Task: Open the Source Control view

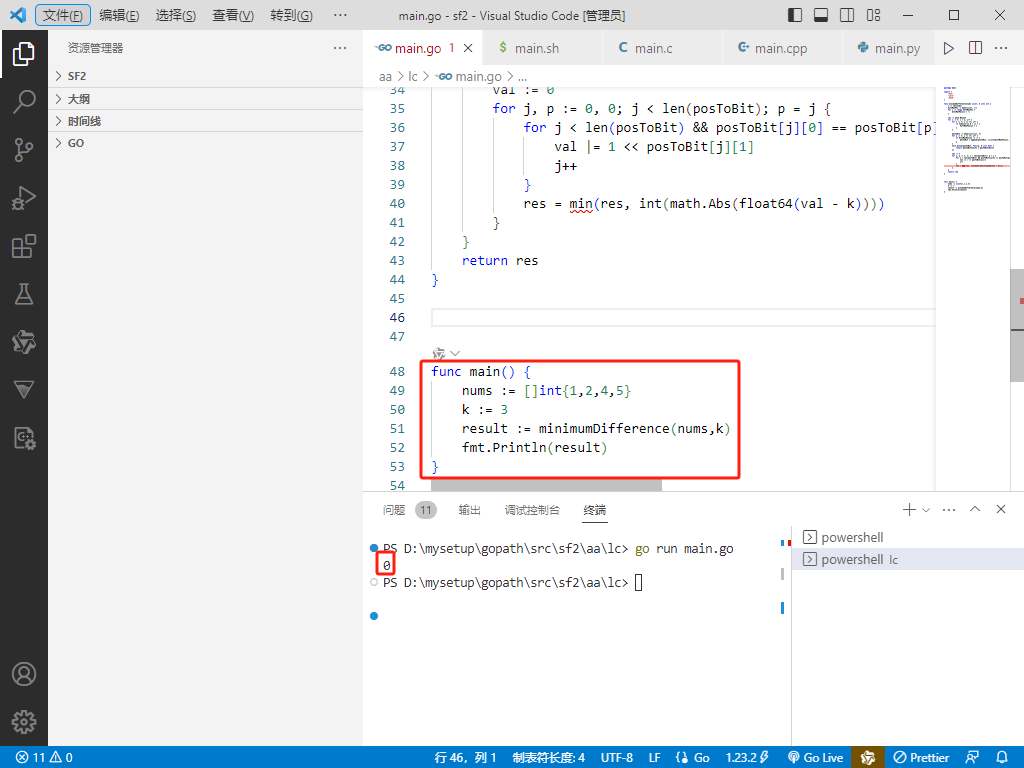Action: point(24,150)
